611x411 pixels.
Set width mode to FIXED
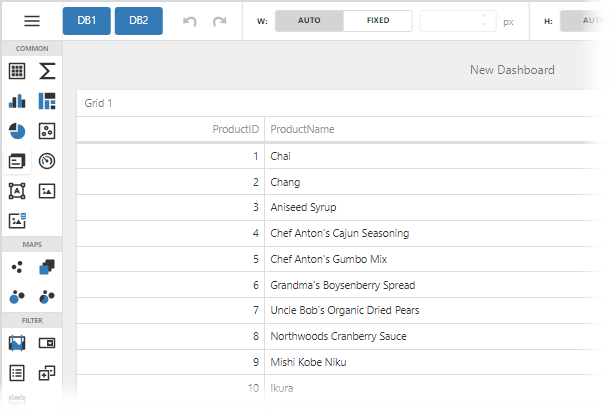(378, 21)
